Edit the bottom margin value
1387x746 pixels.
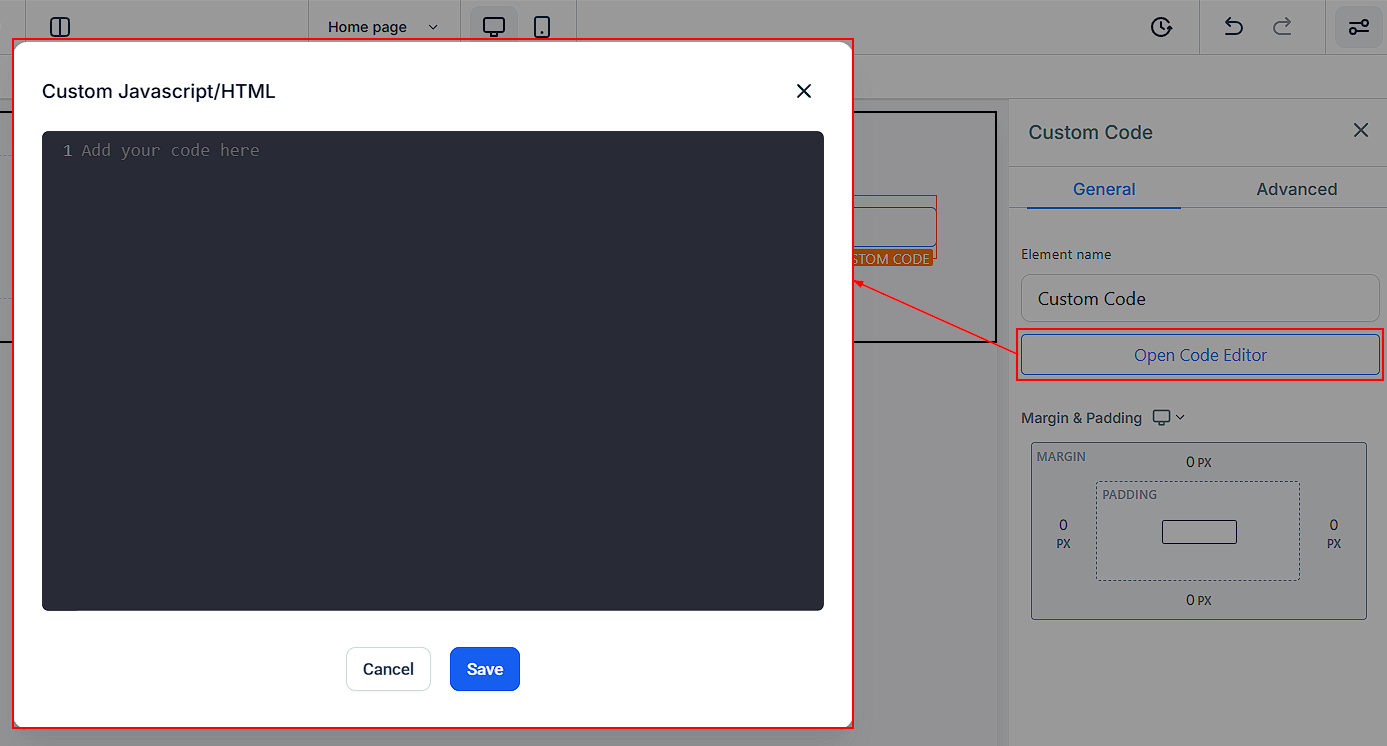click(1192, 600)
